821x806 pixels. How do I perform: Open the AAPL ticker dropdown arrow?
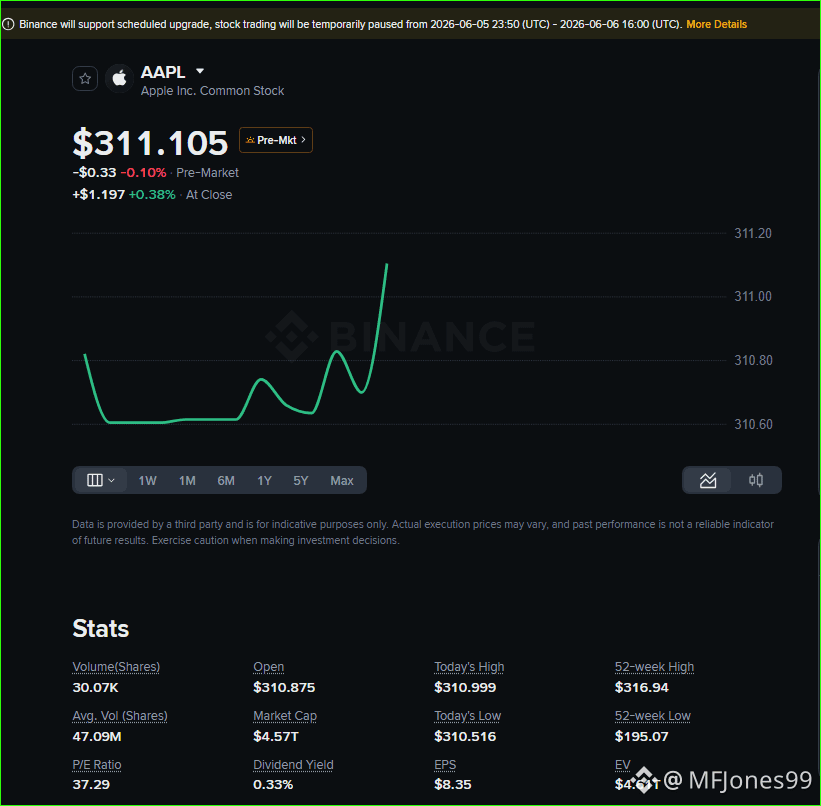pyautogui.click(x=199, y=71)
